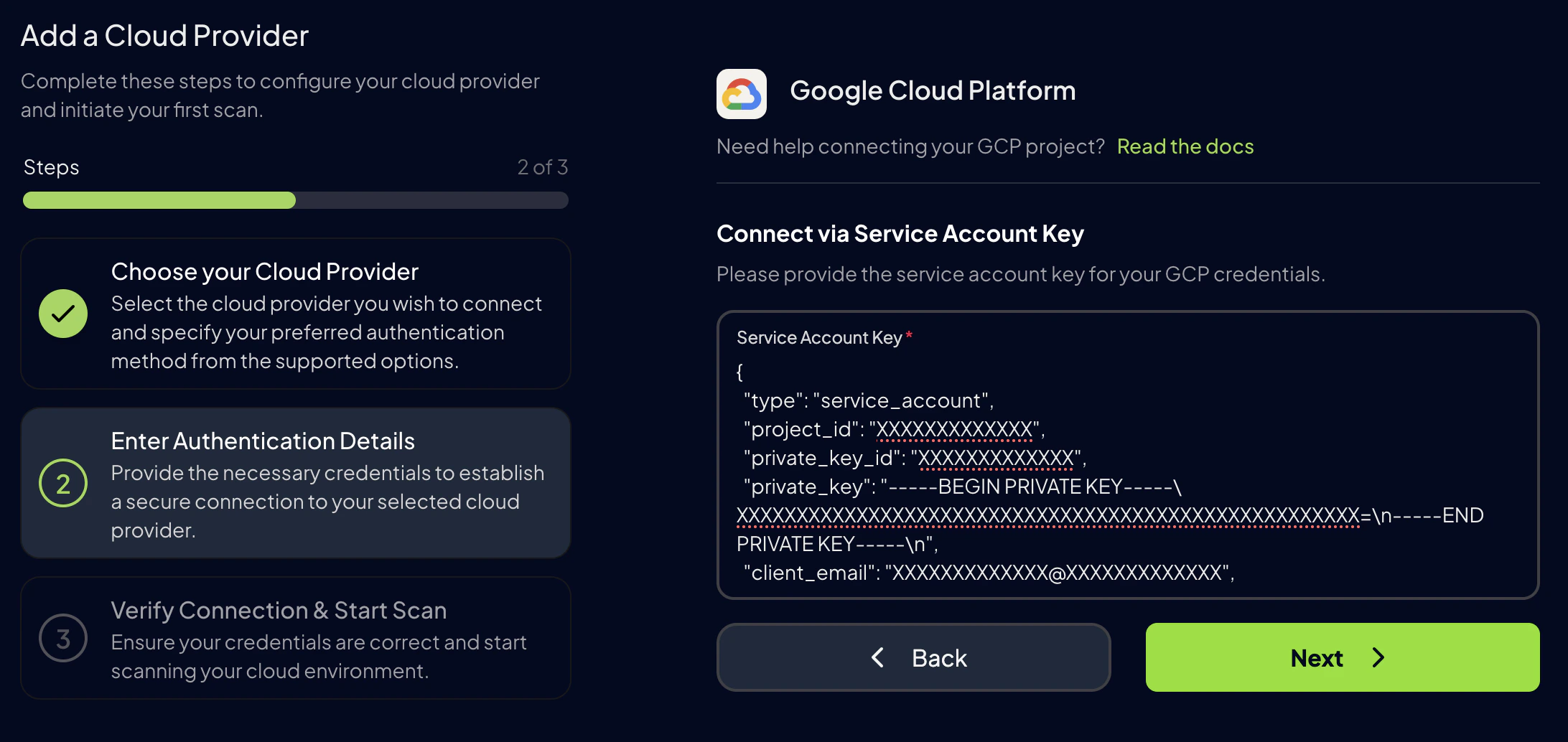Click the green checkmark on step one
1568x742 pixels.
pos(63,314)
